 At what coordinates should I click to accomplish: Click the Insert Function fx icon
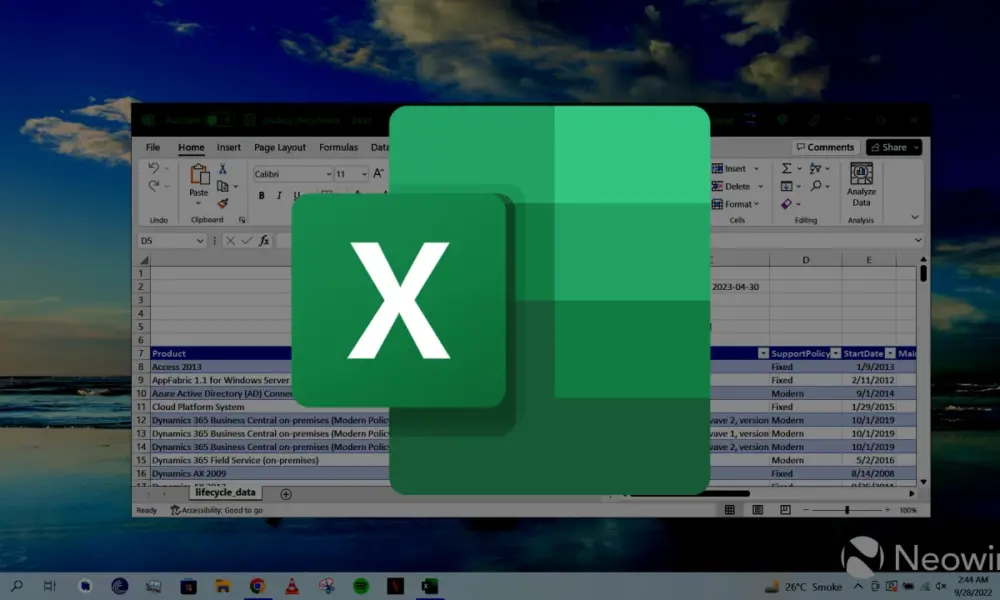pyautogui.click(x=265, y=241)
